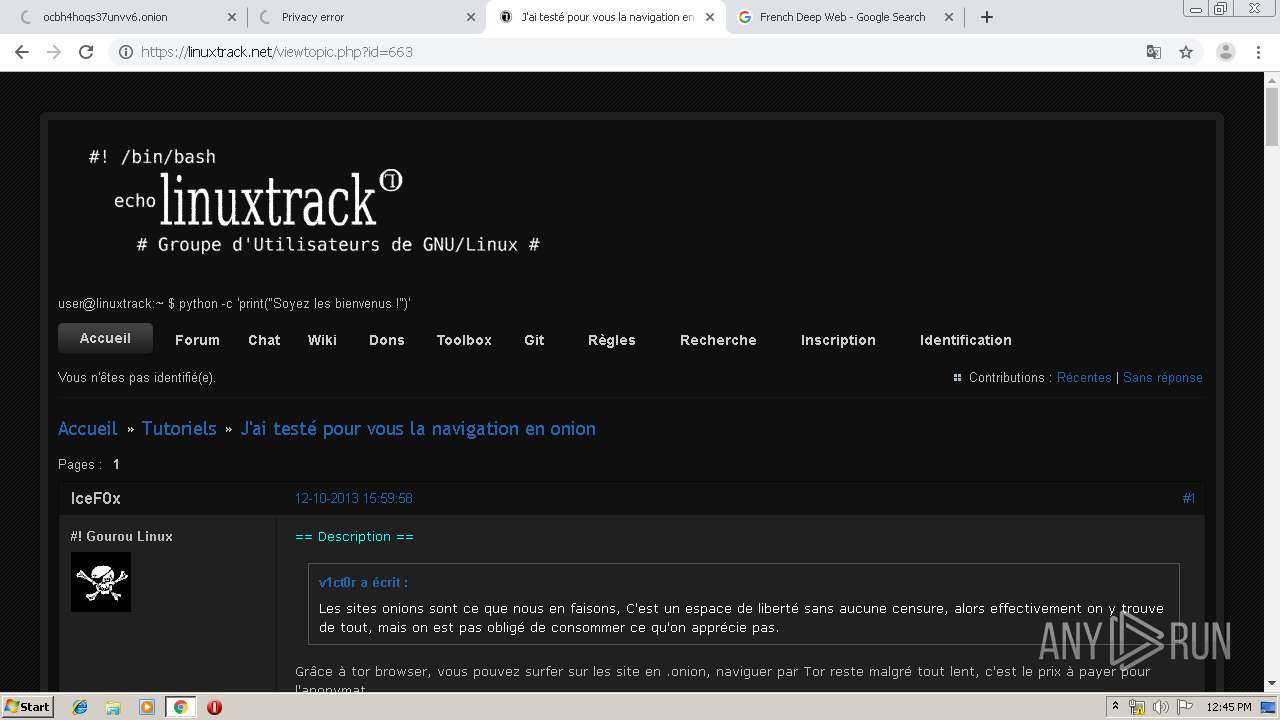Open the Accueil menu button
This screenshot has height=720, width=1280.
(105, 338)
